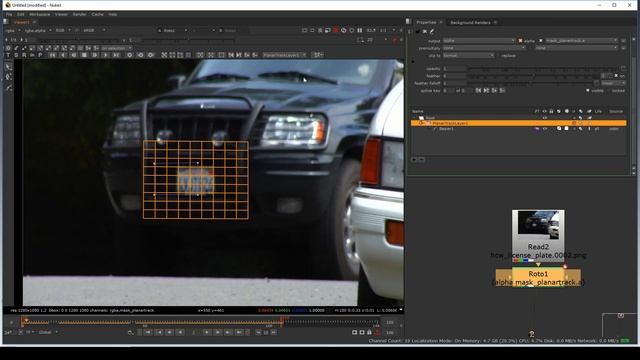The height and width of the screenshot is (360, 640).
Task: Open the premultiply dropdown
Action: point(484,48)
